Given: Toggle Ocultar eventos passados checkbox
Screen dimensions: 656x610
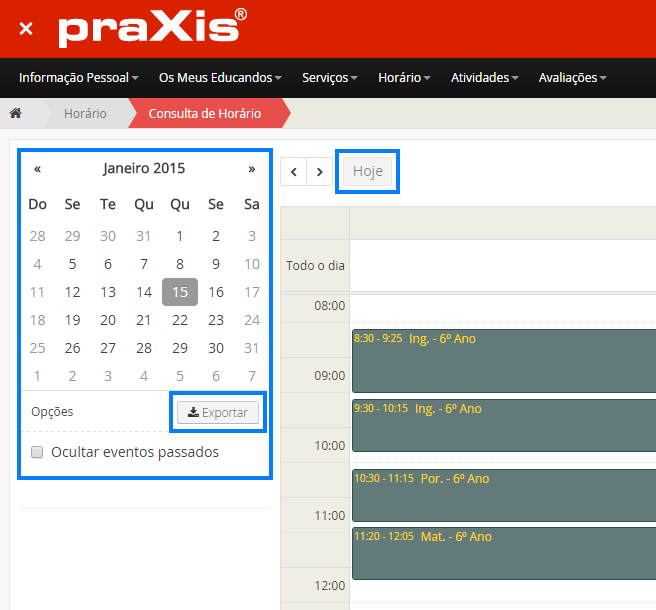Looking at the screenshot, I should [x=37, y=452].
